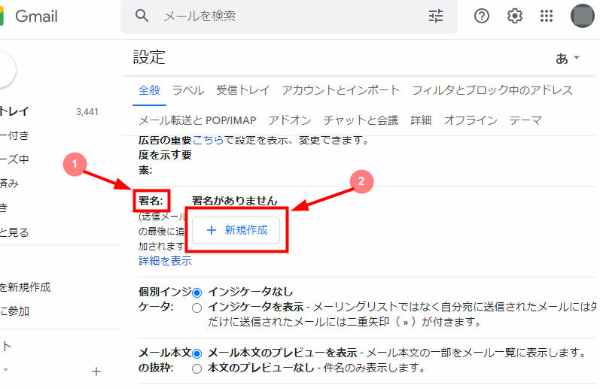Click sidebar item ending に参加
This screenshot has height=388, width=600.
coord(15,311)
